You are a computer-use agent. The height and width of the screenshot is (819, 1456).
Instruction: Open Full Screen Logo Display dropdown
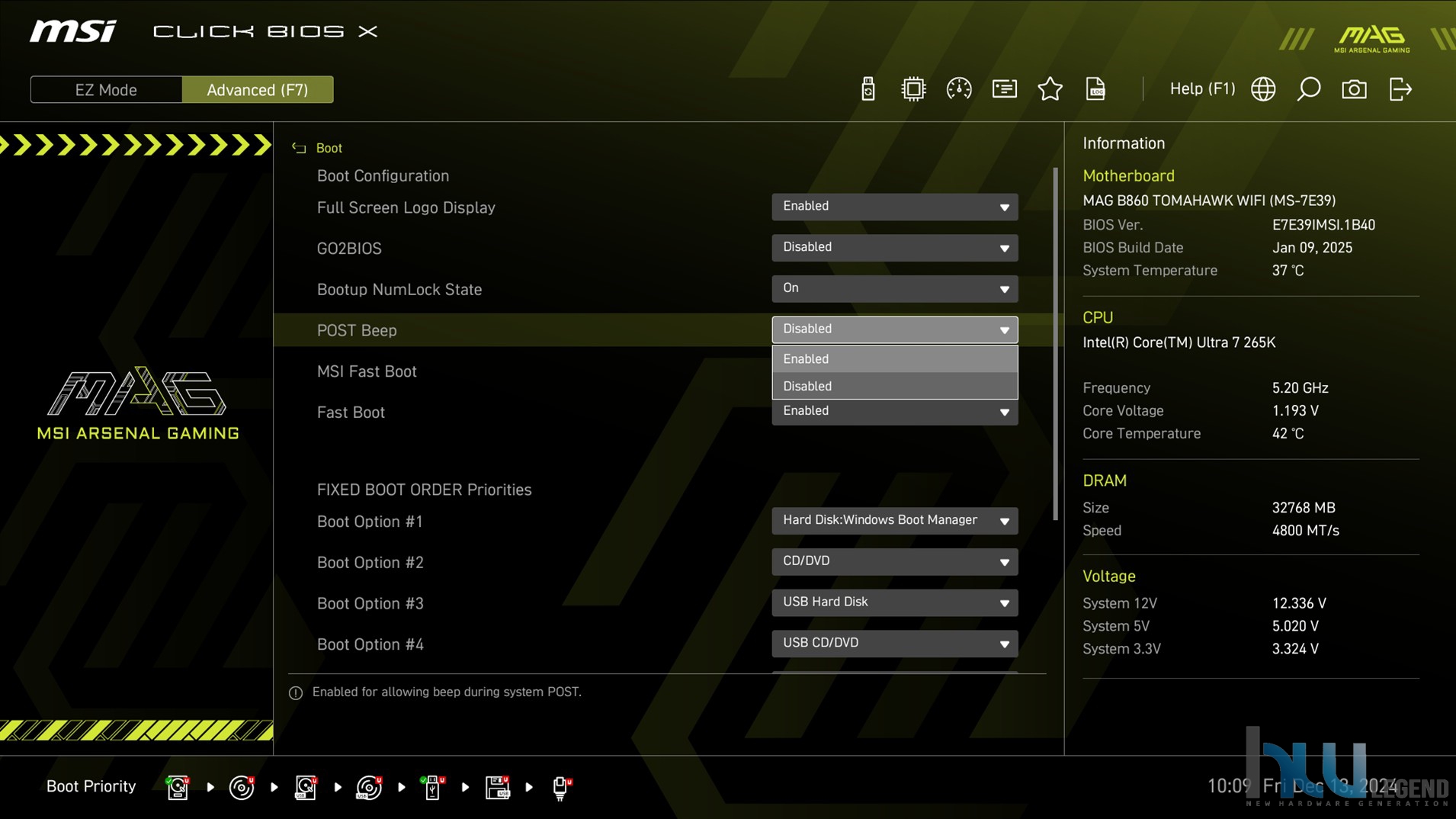coord(894,206)
